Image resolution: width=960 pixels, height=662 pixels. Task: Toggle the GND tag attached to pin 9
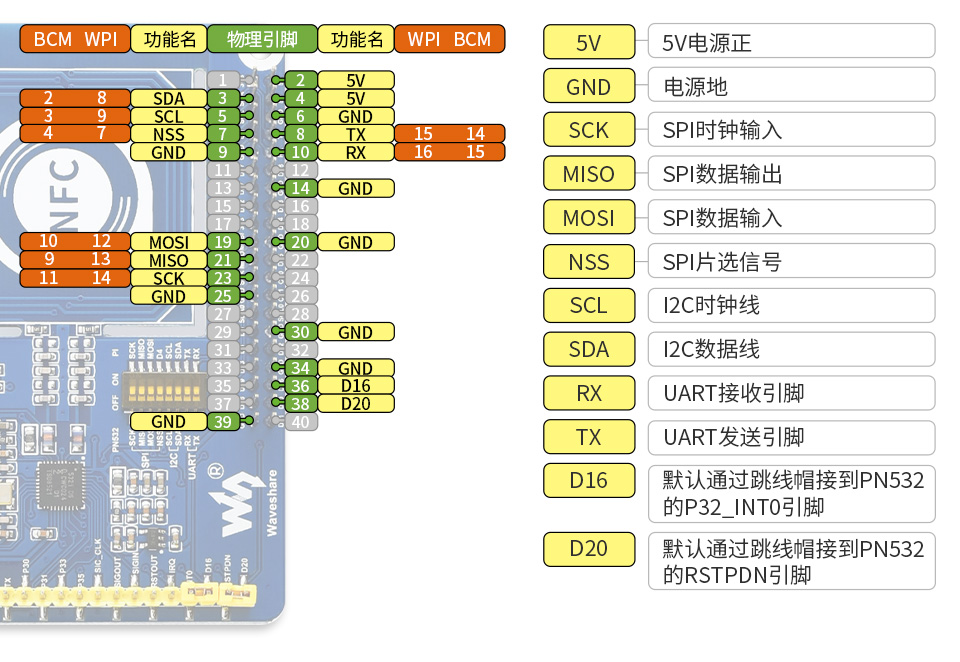click(168, 151)
